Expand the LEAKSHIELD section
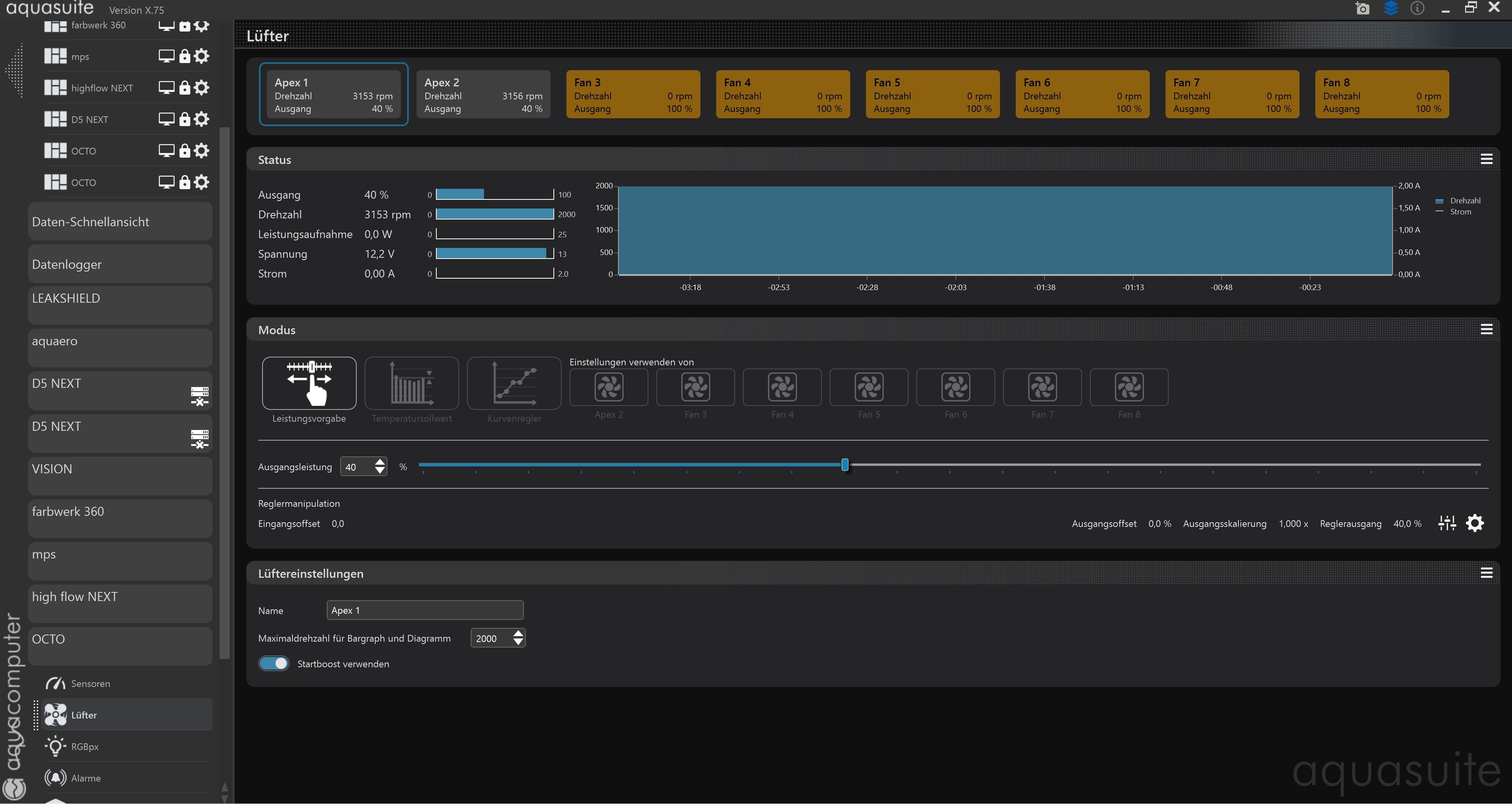The image size is (1512, 804). pyautogui.click(x=120, y=305)
